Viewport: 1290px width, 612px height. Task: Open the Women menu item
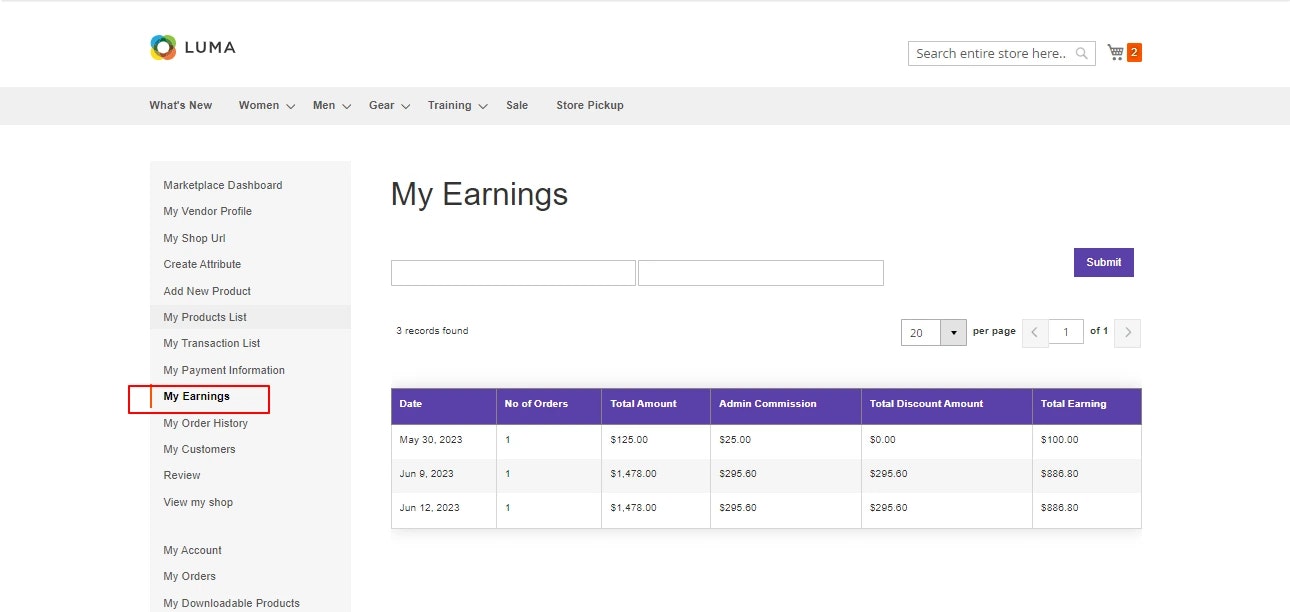[259, 105]
